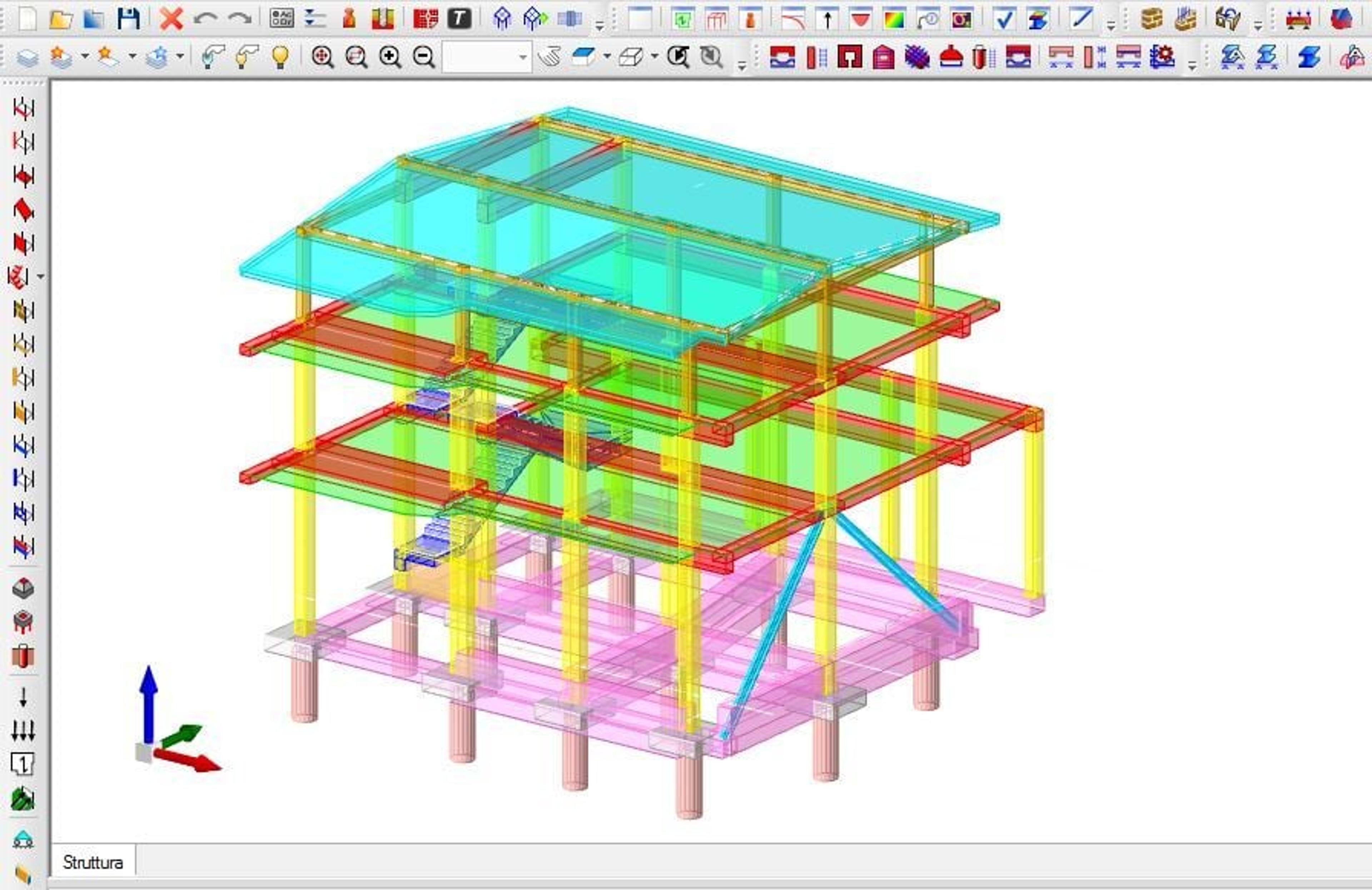Click the cyan support constraint sidebar icon
The height and width of the screenshot is (890, 1372).
coord(23,840)
